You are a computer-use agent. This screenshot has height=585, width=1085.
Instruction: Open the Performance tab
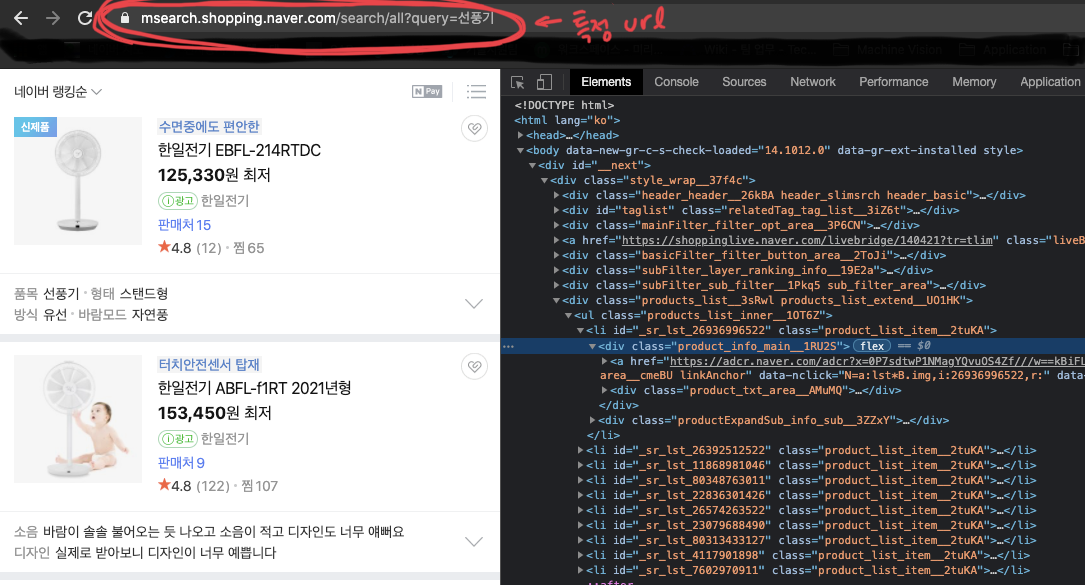(x=893, y=82)
